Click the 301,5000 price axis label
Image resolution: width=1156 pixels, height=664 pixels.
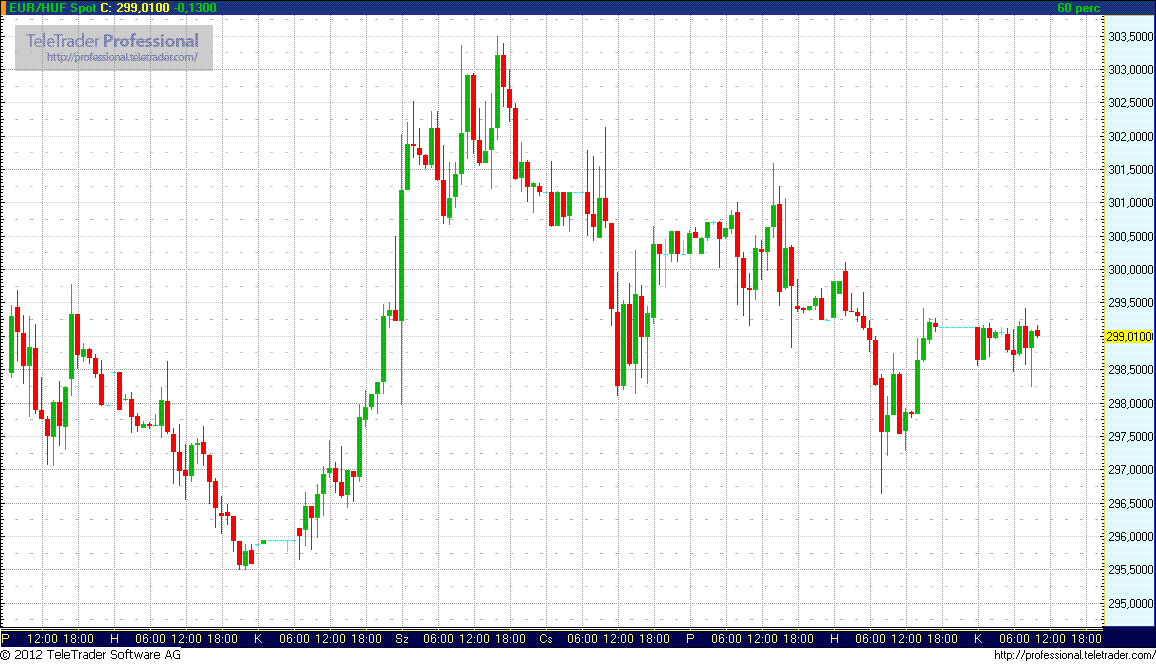pyautogui.click(x=1131, y=170)
